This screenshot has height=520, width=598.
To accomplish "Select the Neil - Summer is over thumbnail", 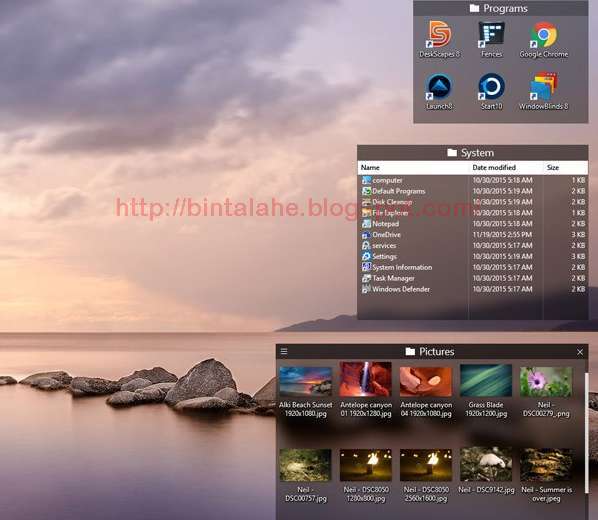I will 546,465.
